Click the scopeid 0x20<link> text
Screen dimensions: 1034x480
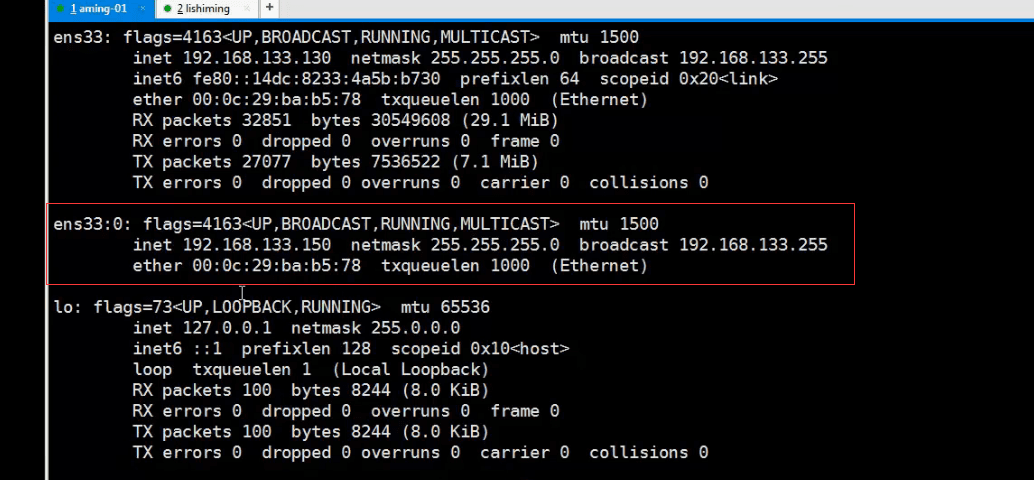pos(688,79)
